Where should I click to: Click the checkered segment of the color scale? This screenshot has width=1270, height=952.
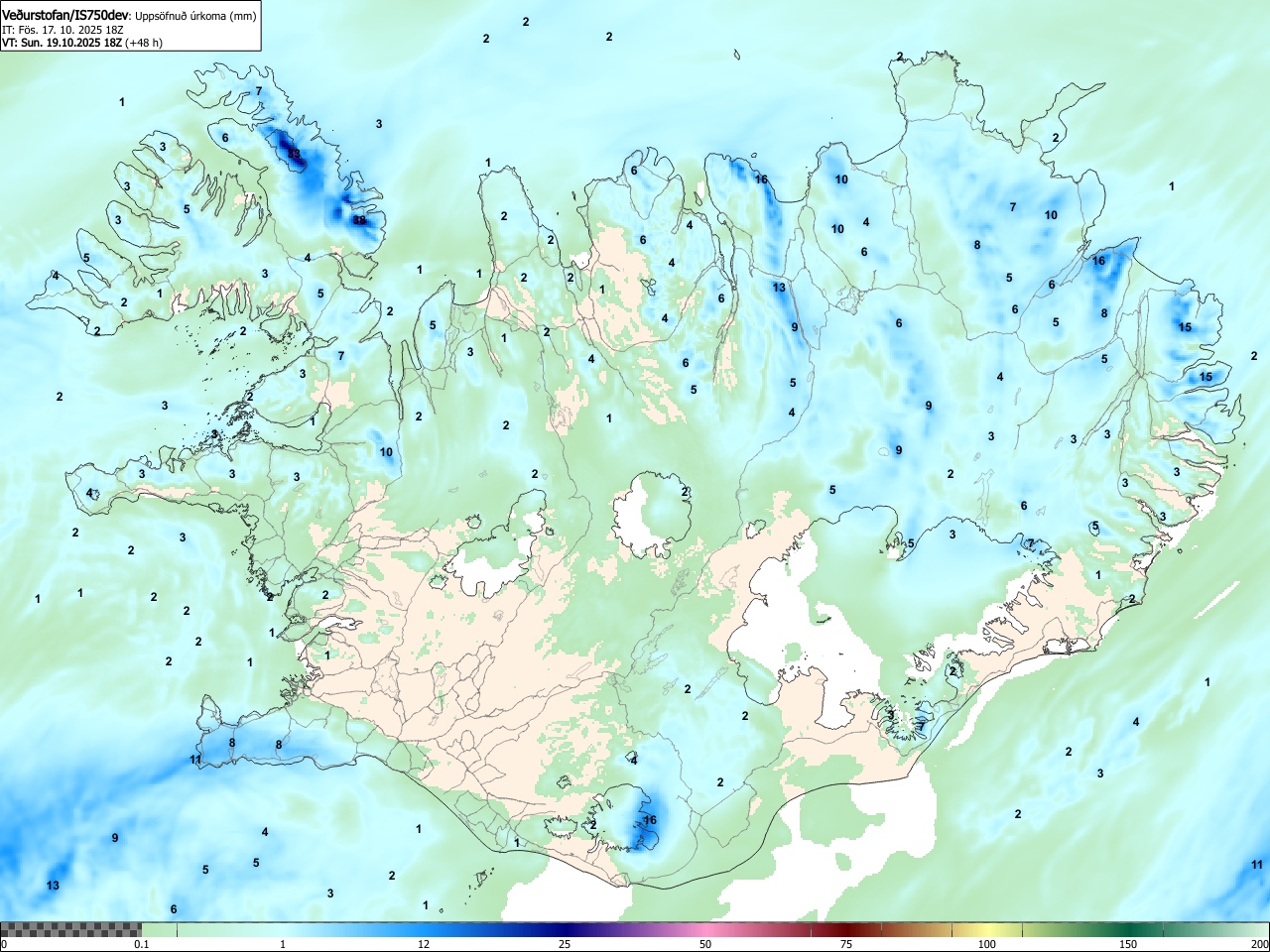point(70,929)
